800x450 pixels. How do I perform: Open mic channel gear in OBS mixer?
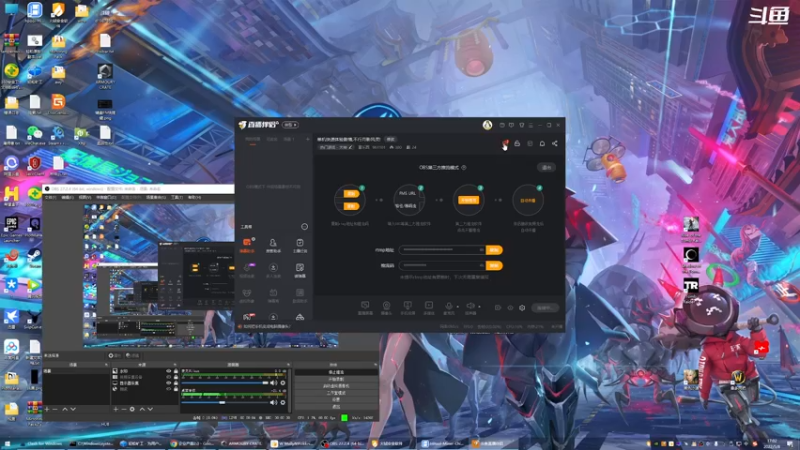coord(283,383)
